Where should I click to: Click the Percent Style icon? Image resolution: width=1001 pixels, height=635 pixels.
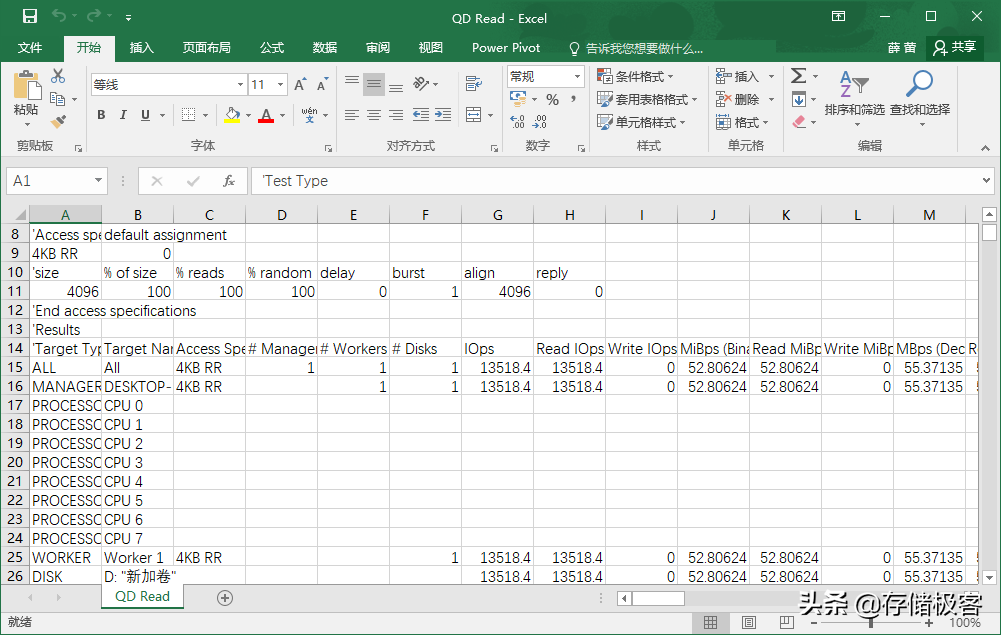coord(552,100)
